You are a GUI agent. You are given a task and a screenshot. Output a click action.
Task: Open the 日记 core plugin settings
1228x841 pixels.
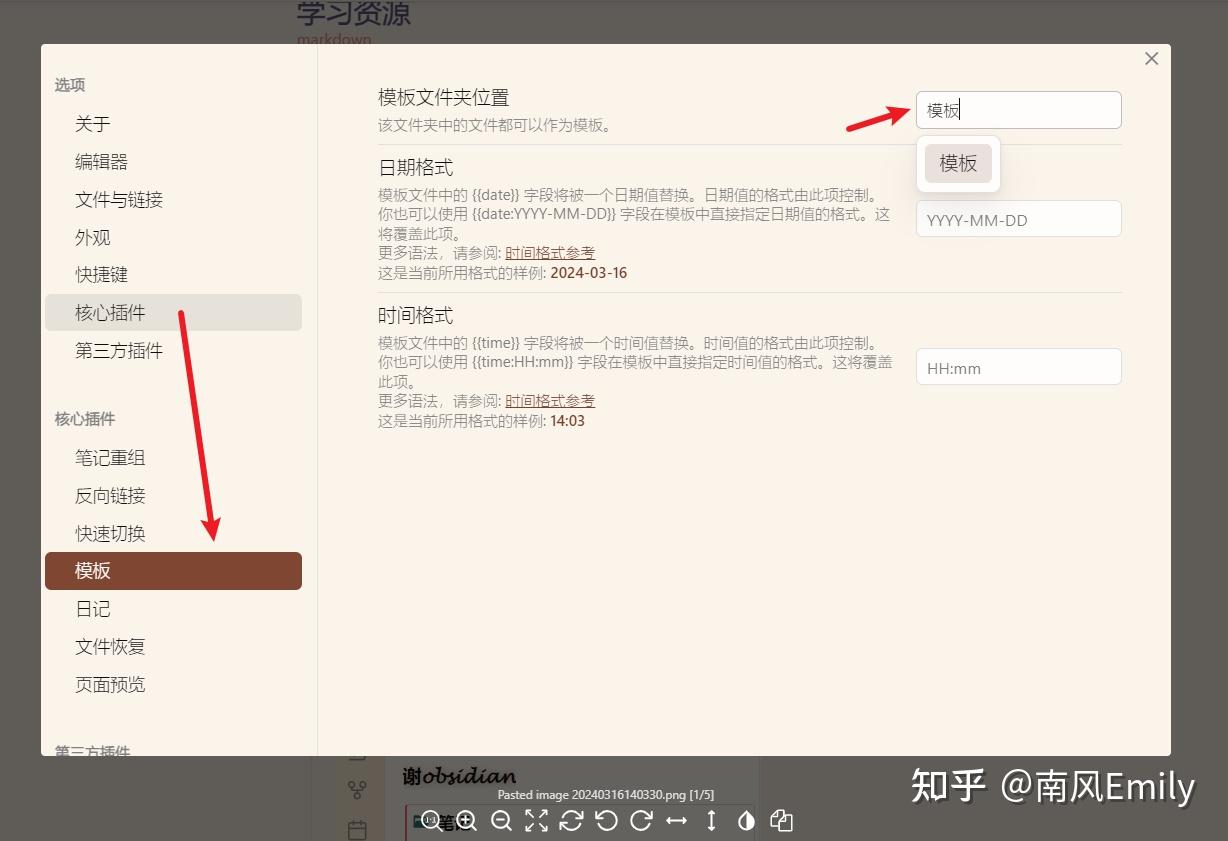coord(93,608)
